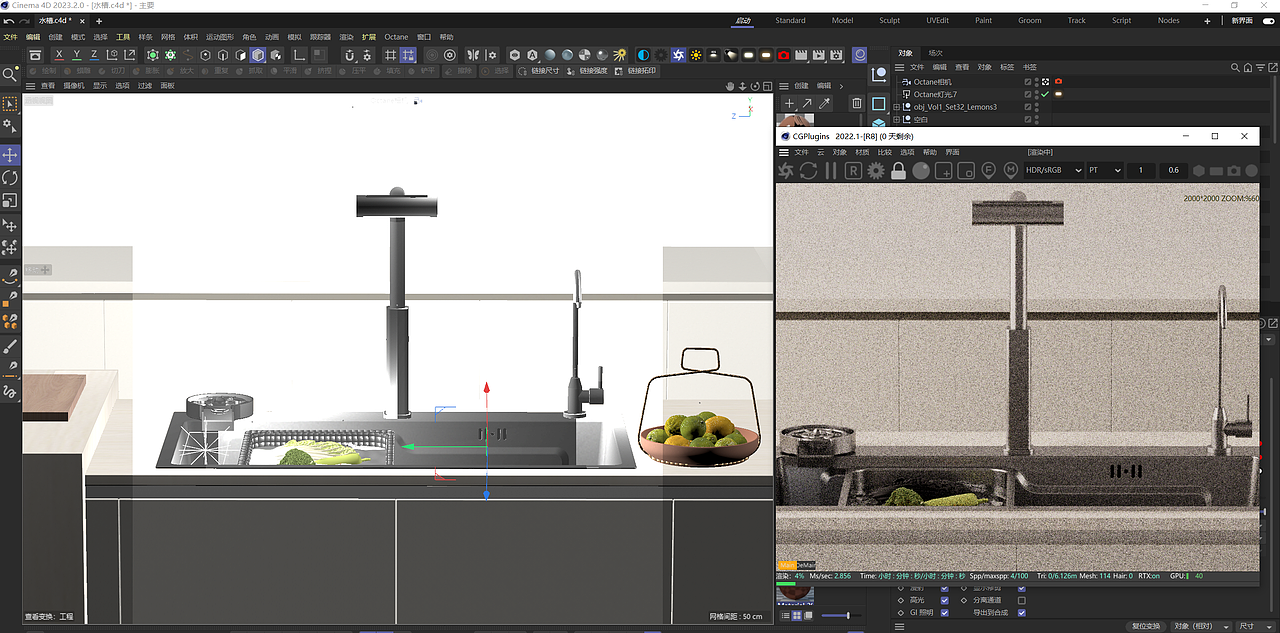The image size is (1280, 633).
Task: Open the 文件 menu in main menu bar
Action: [x=10, y=37]
